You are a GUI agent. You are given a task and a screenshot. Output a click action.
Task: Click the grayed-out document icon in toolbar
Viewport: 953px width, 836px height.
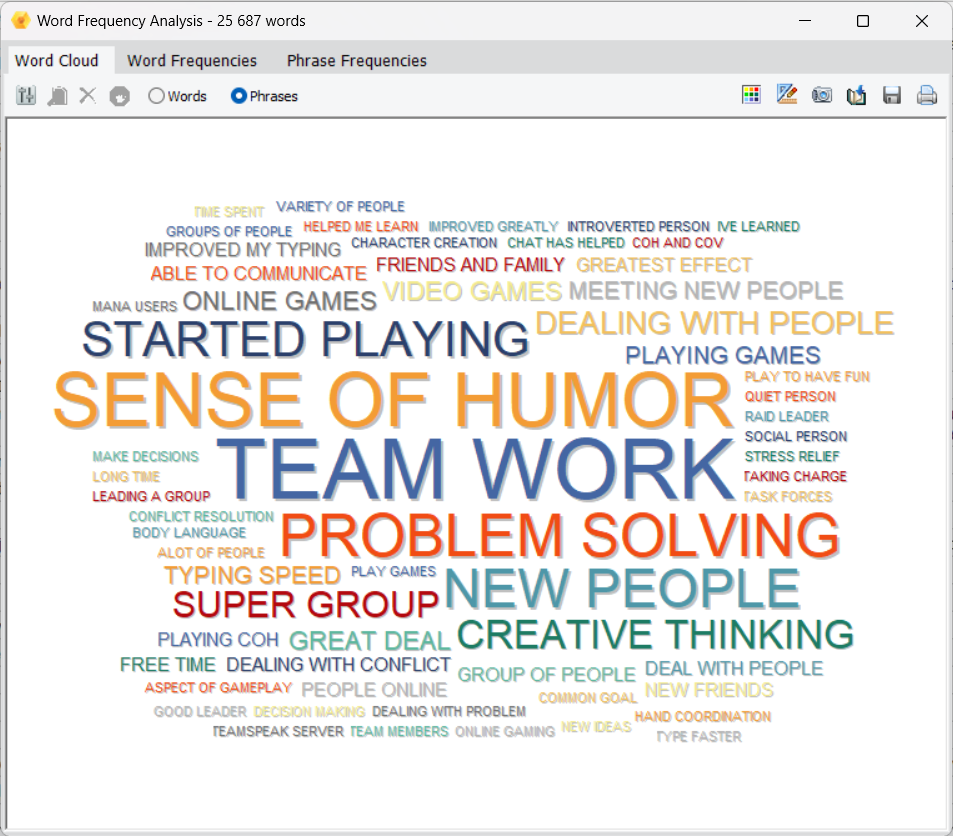coord(58,96)
